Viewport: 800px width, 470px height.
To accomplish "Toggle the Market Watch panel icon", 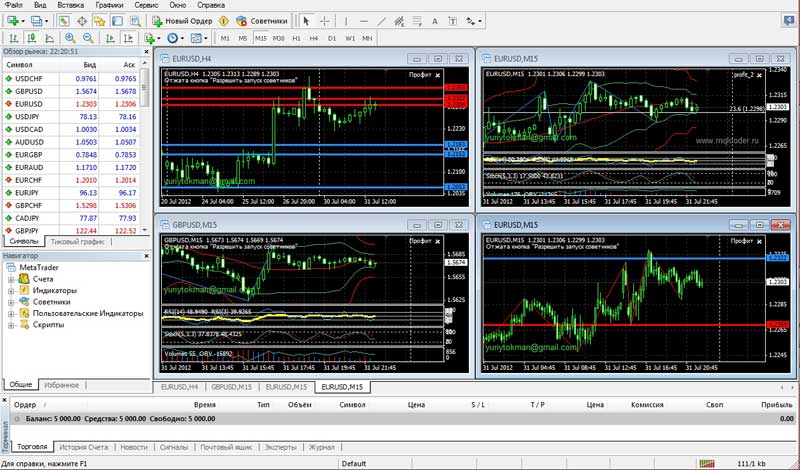I will pyautogui.click(x=63, y=21).
